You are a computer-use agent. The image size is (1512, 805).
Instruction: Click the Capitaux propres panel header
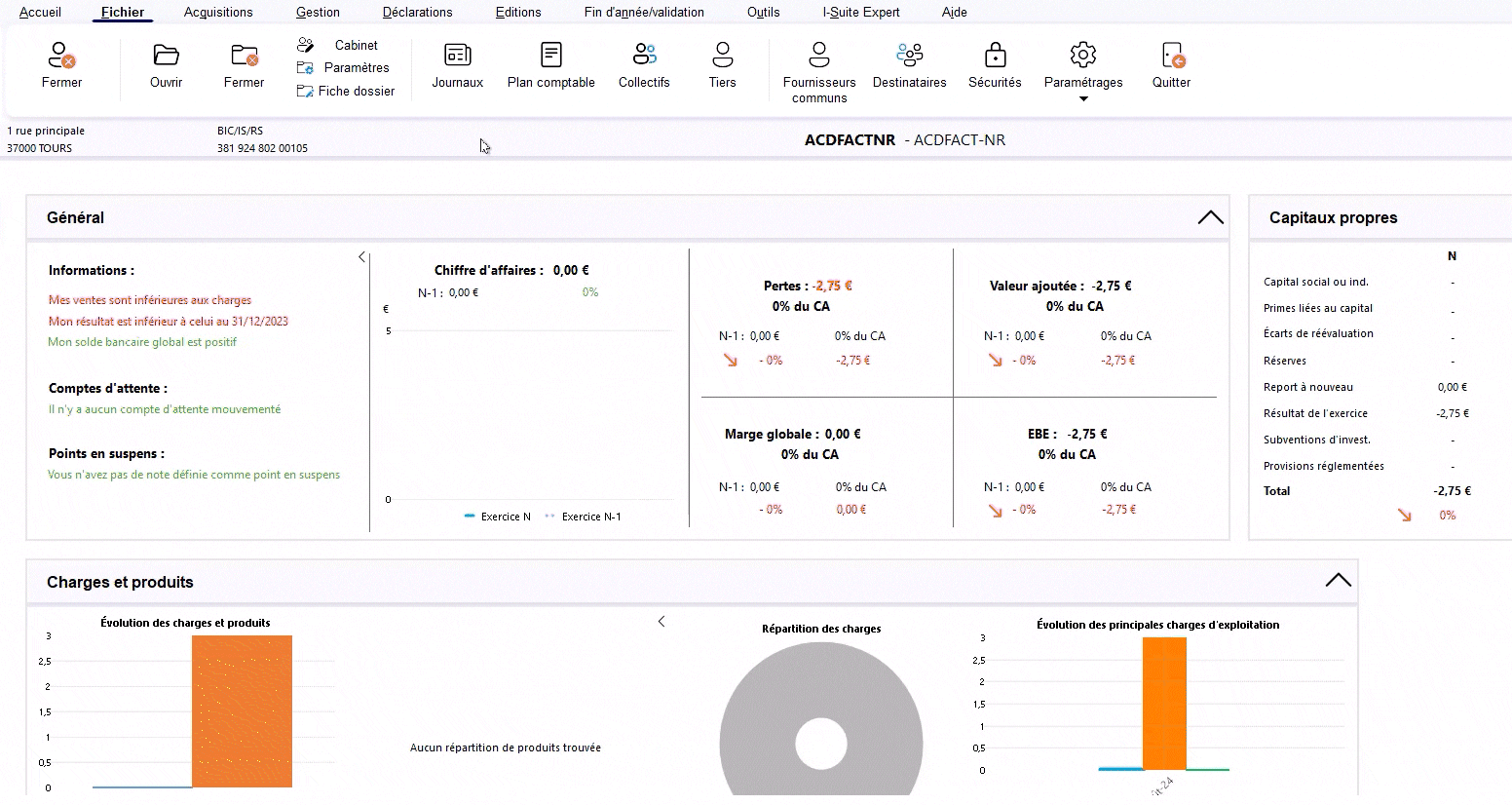1380,217
